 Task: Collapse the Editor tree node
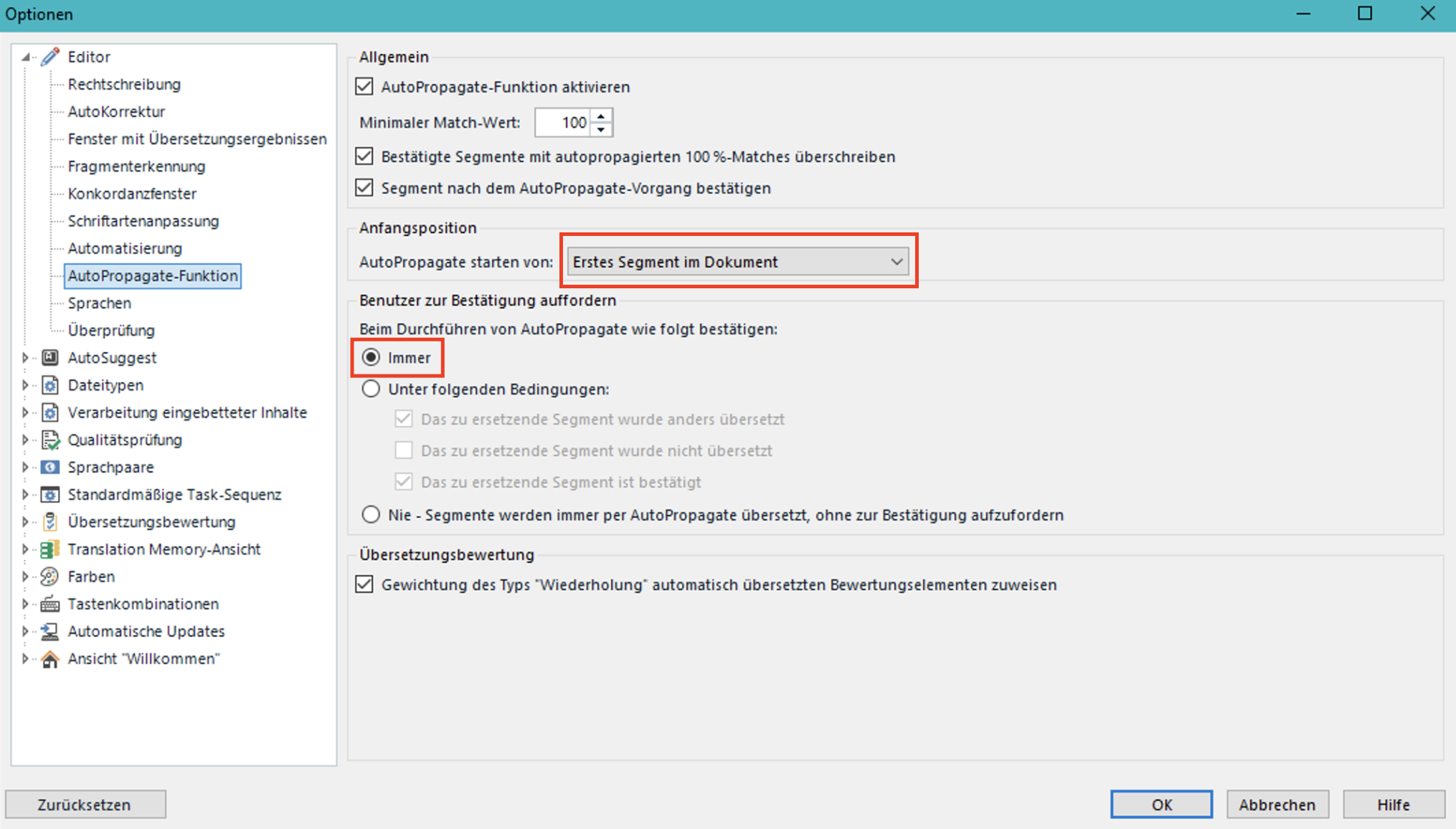pyautogui.click(x=25, y=57)
